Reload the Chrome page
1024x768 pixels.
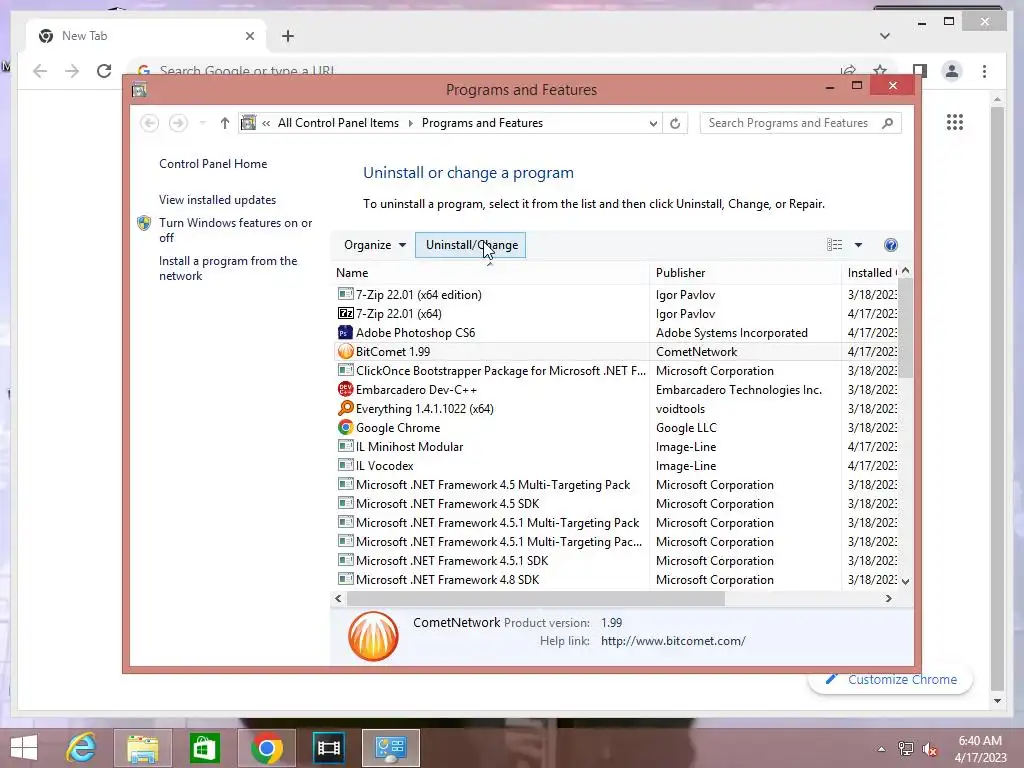(104, 71)
